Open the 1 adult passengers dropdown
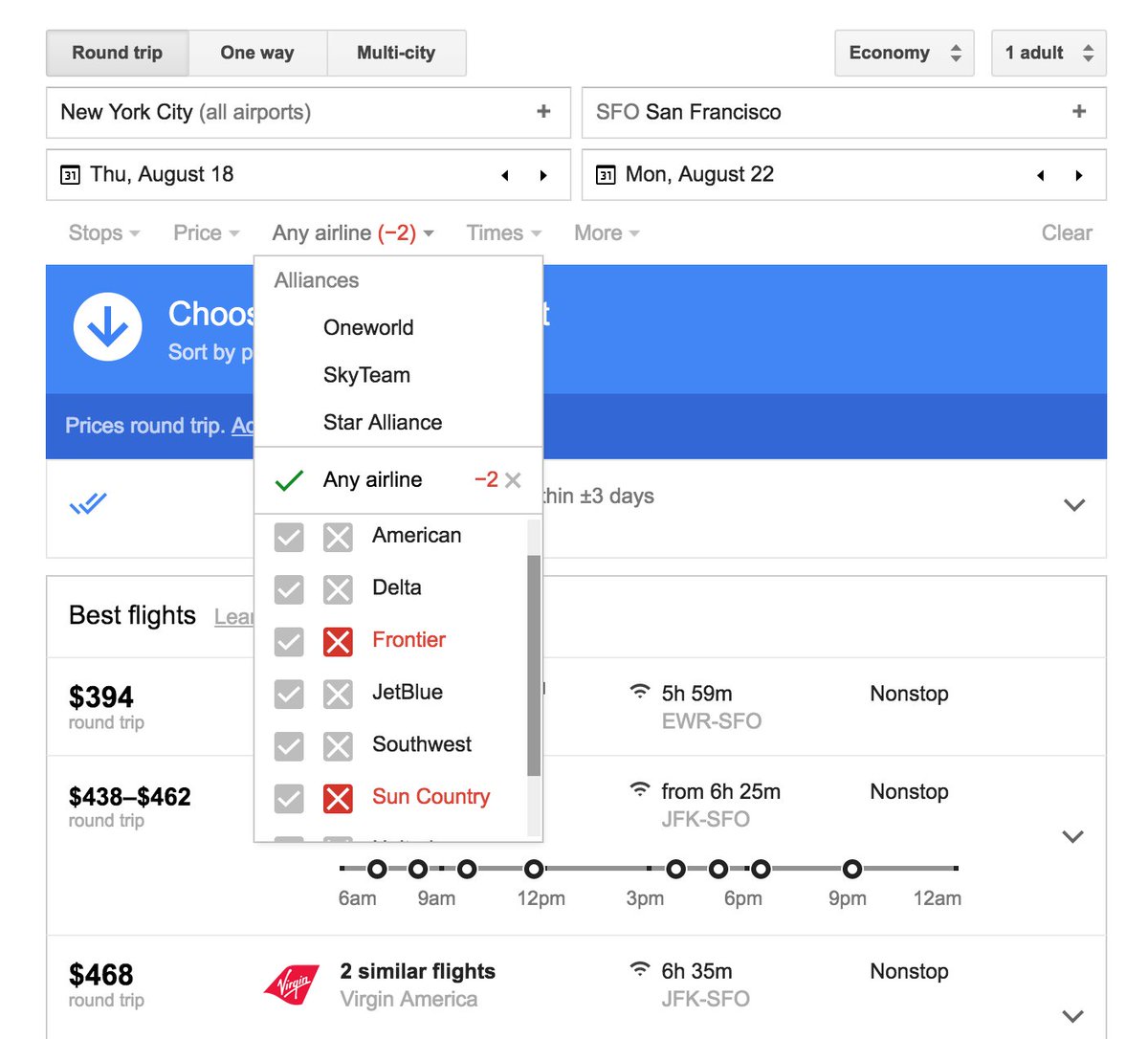 coord(1049,53)
